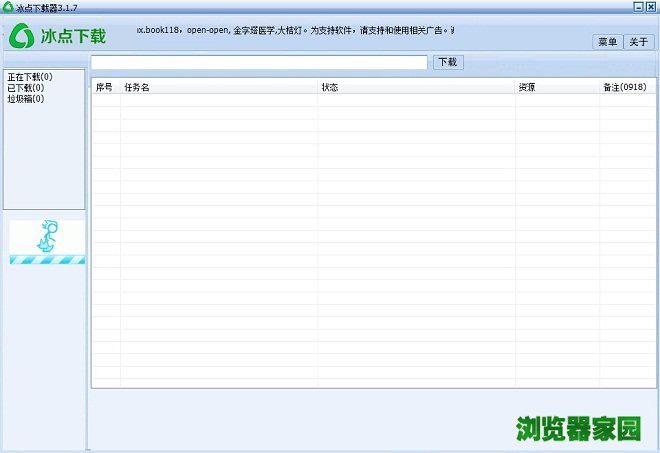Select 正在下载(0) in the sidebar
The height and width of the screenshot is (453, 660).
(x=30, y=77)
